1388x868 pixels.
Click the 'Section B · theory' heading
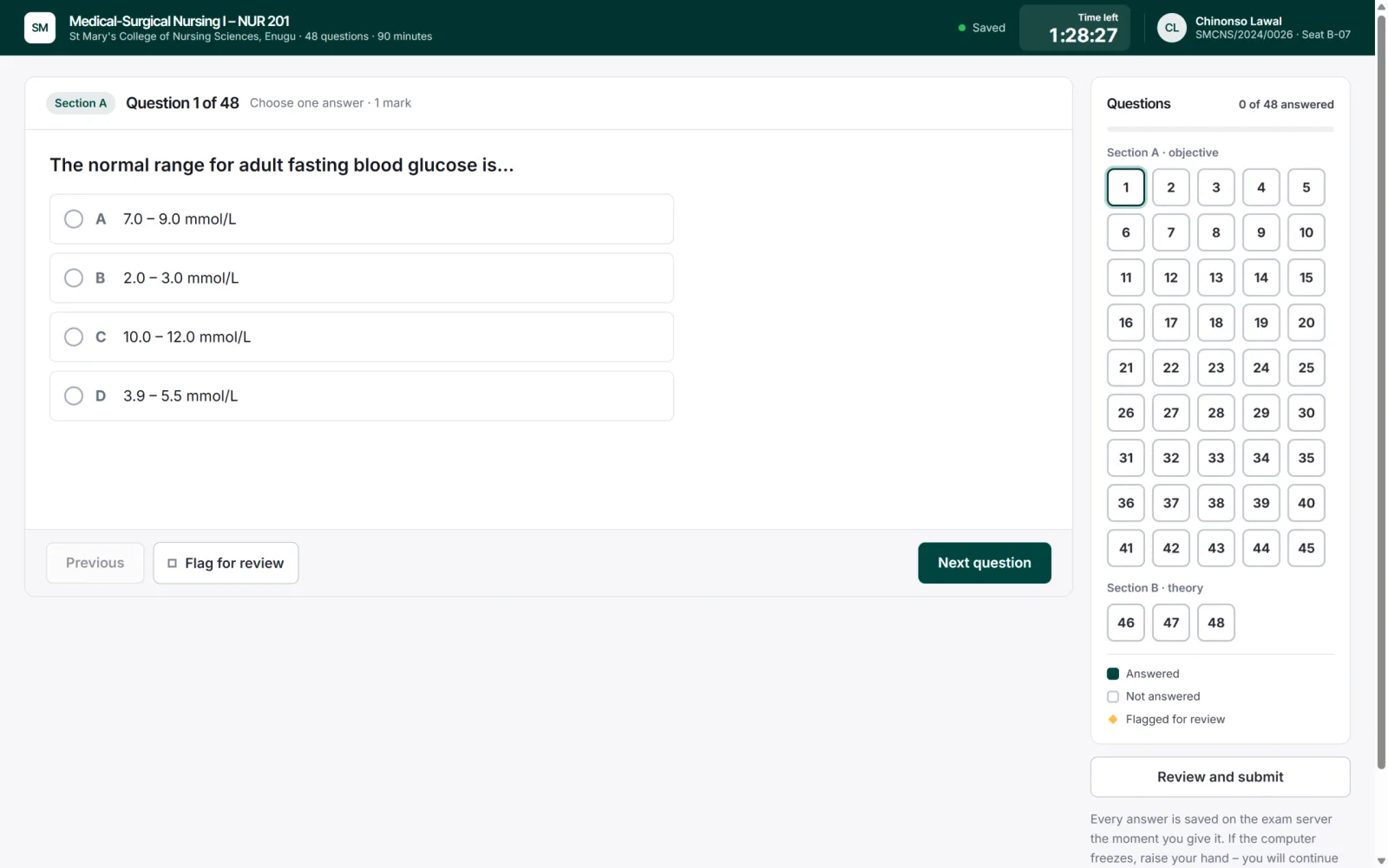[1155, 588]
